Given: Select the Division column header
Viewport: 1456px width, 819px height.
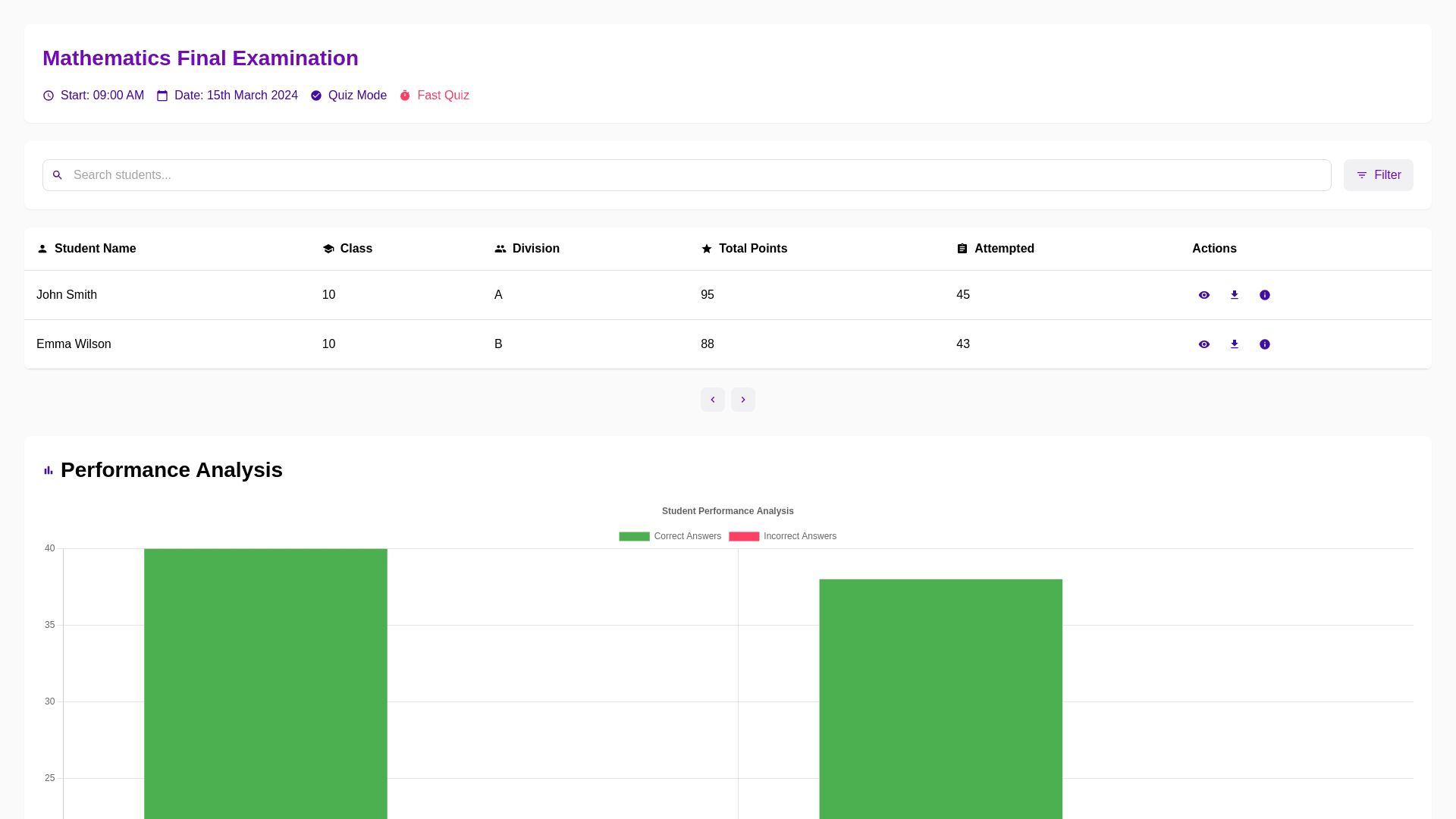Looking at the screenshot, I should (535, 248).
